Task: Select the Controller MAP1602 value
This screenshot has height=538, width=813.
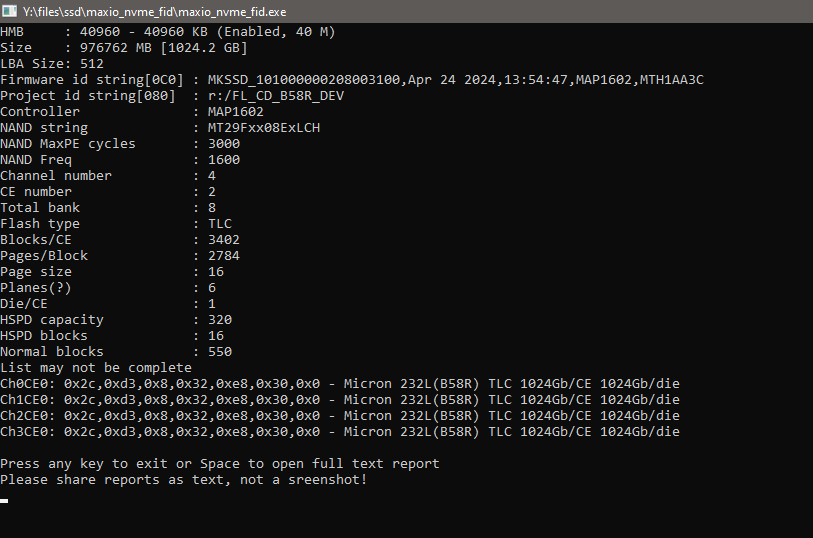Action: pos(235,112)
